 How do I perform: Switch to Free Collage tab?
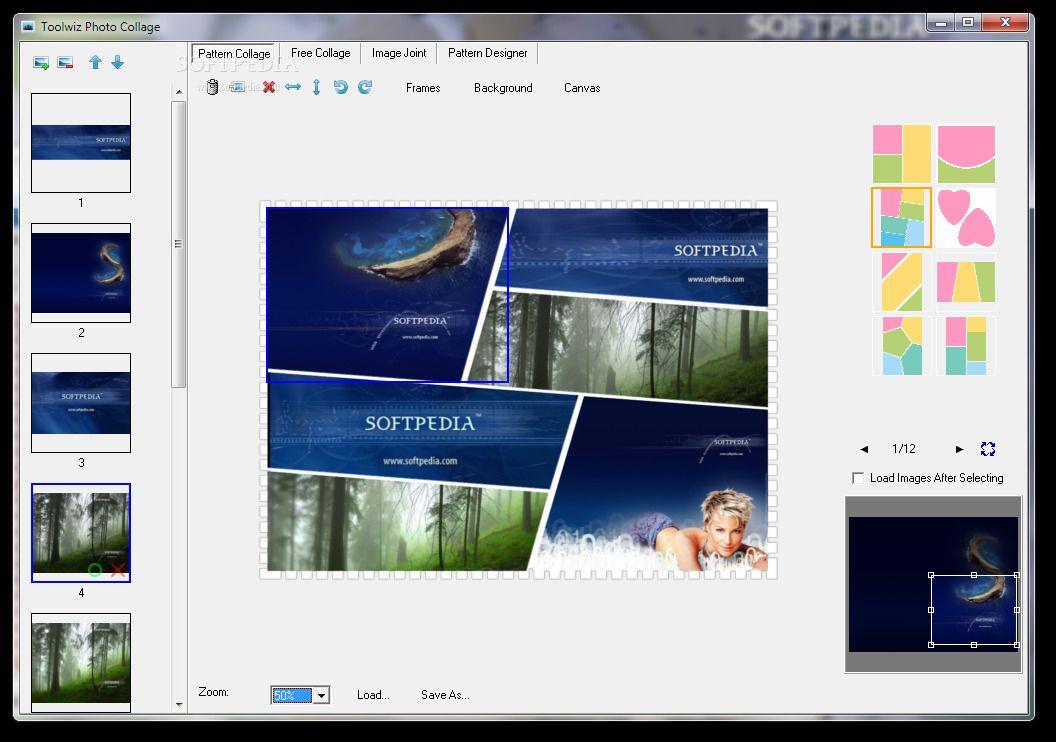tap(321, 53)
